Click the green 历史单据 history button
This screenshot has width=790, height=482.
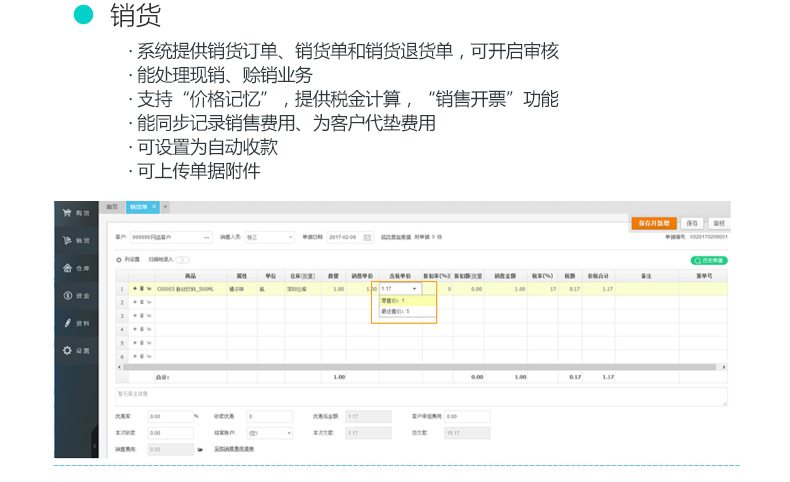[x=709, y=260]
